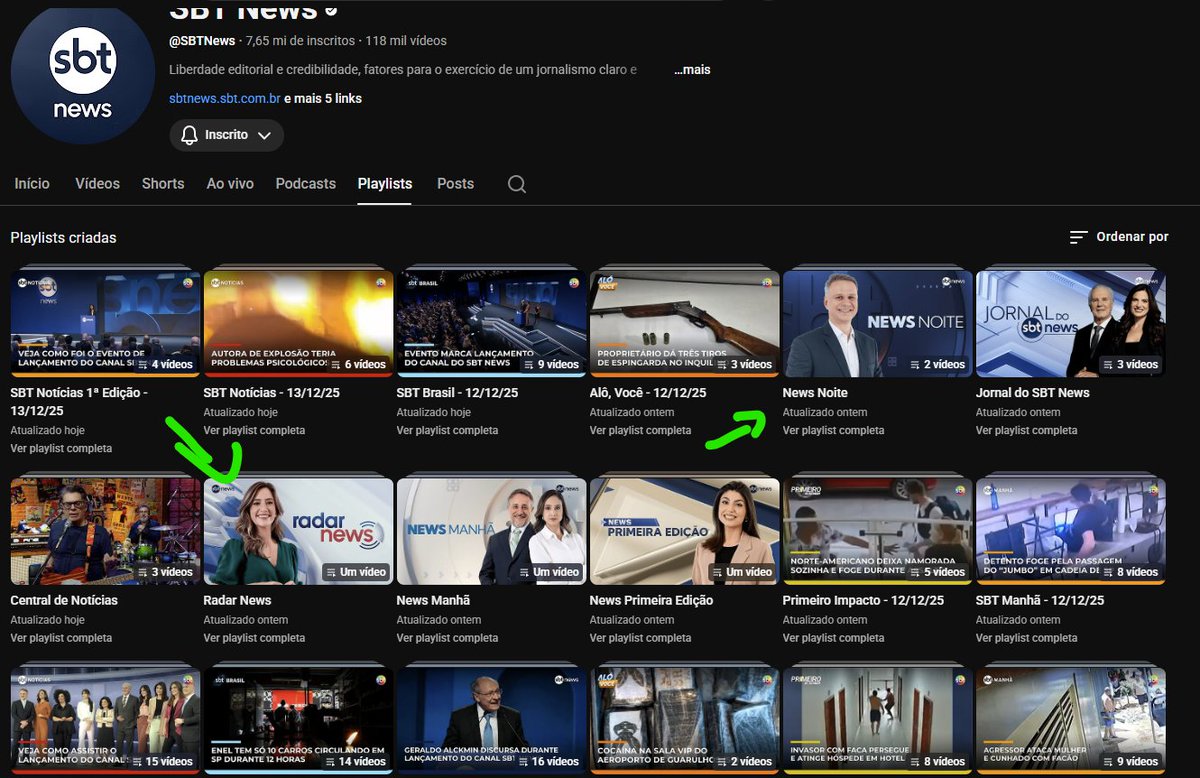Open the News Noite playlist thumbnail
This screenshot has width=1200, height=778.
[877, 323]
